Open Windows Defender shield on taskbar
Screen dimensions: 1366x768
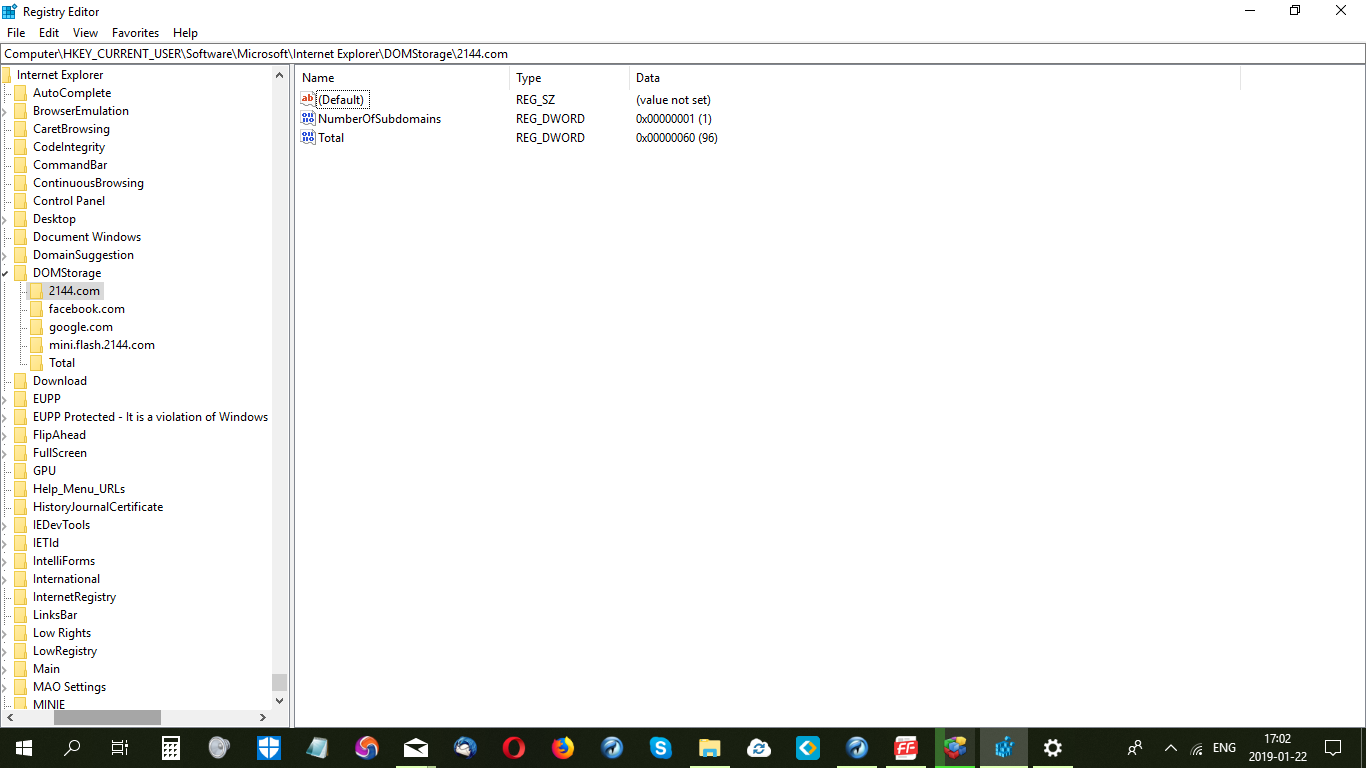click(269, 748)
